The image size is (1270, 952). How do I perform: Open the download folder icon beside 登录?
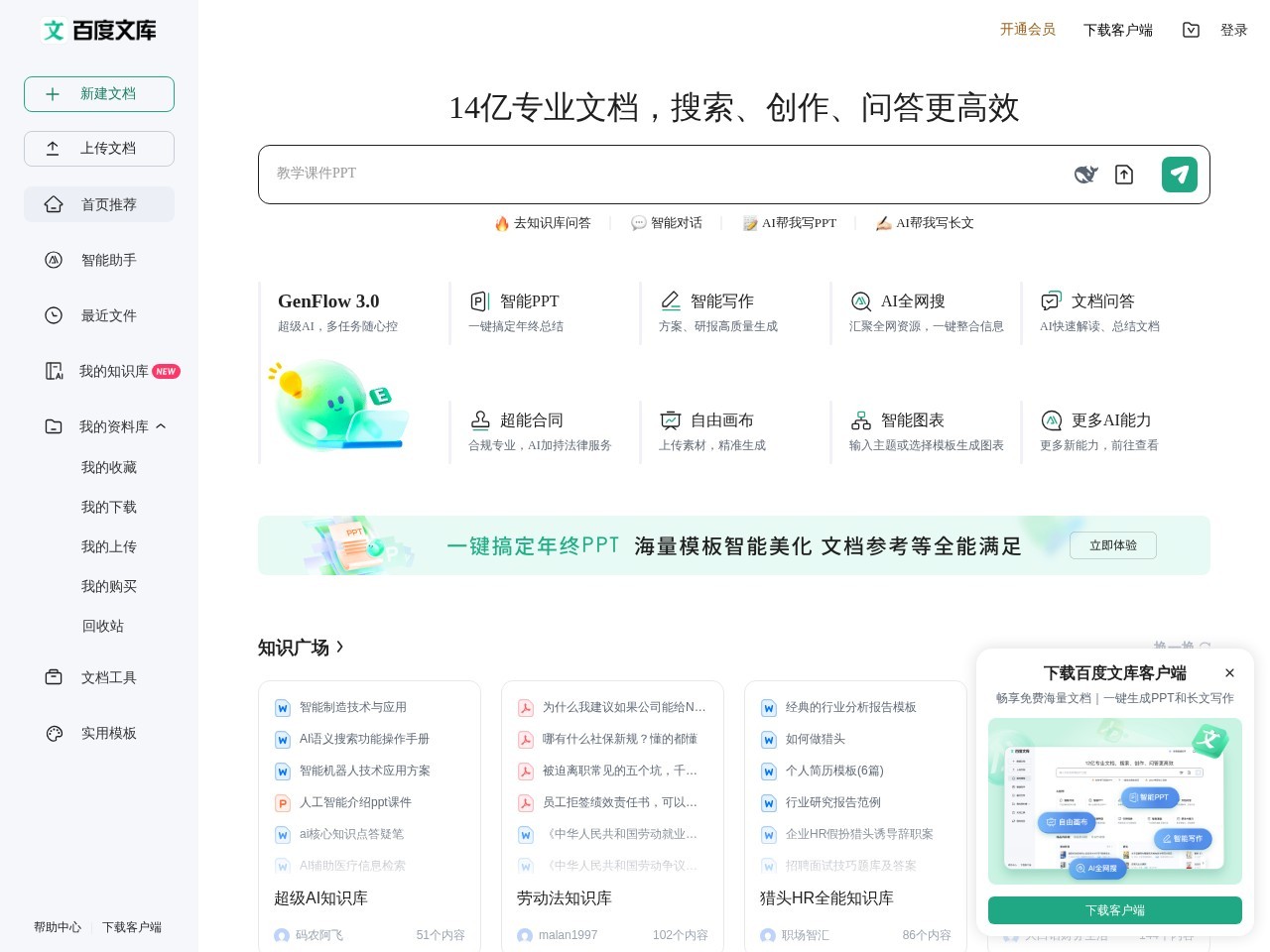pos(1191,30)
